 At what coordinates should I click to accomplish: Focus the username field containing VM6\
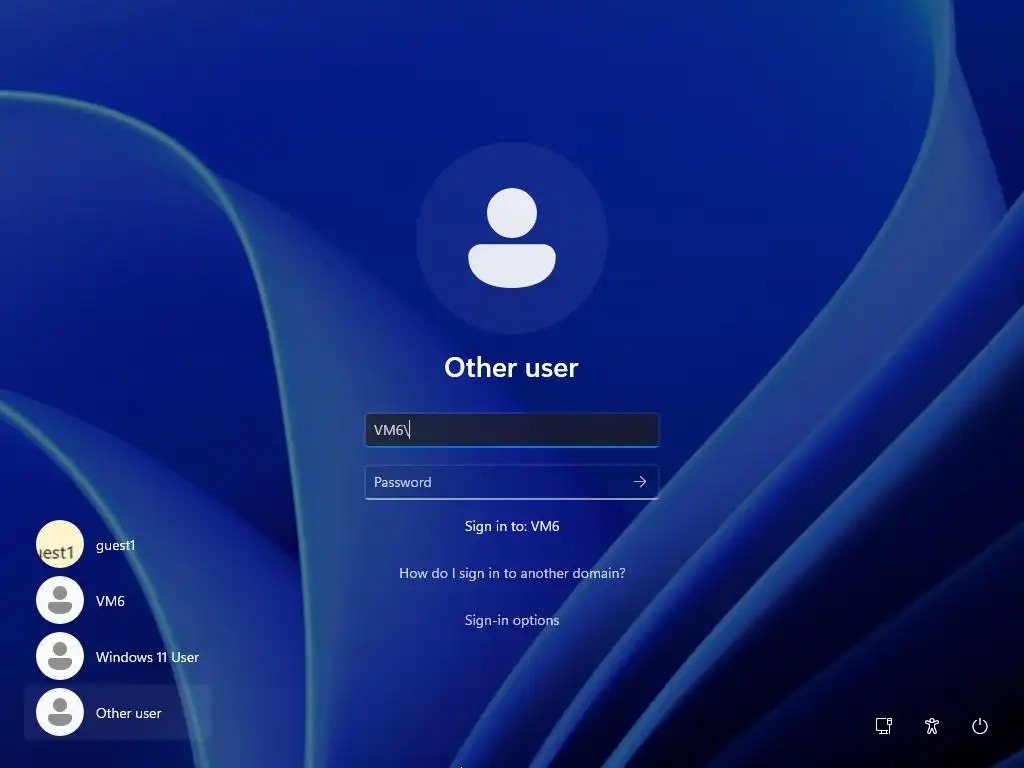(512, 430)
